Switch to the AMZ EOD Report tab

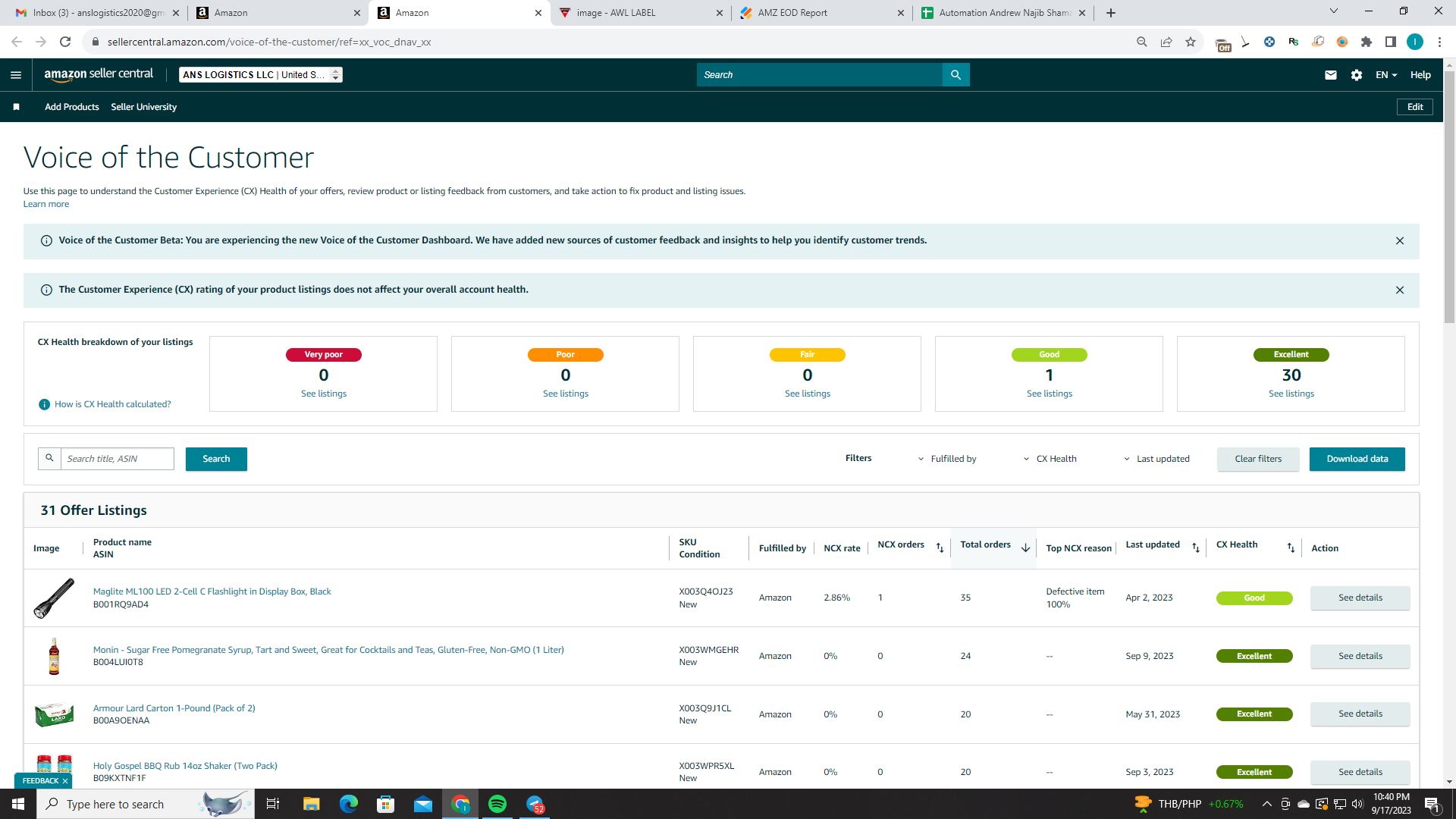point(822,13)
